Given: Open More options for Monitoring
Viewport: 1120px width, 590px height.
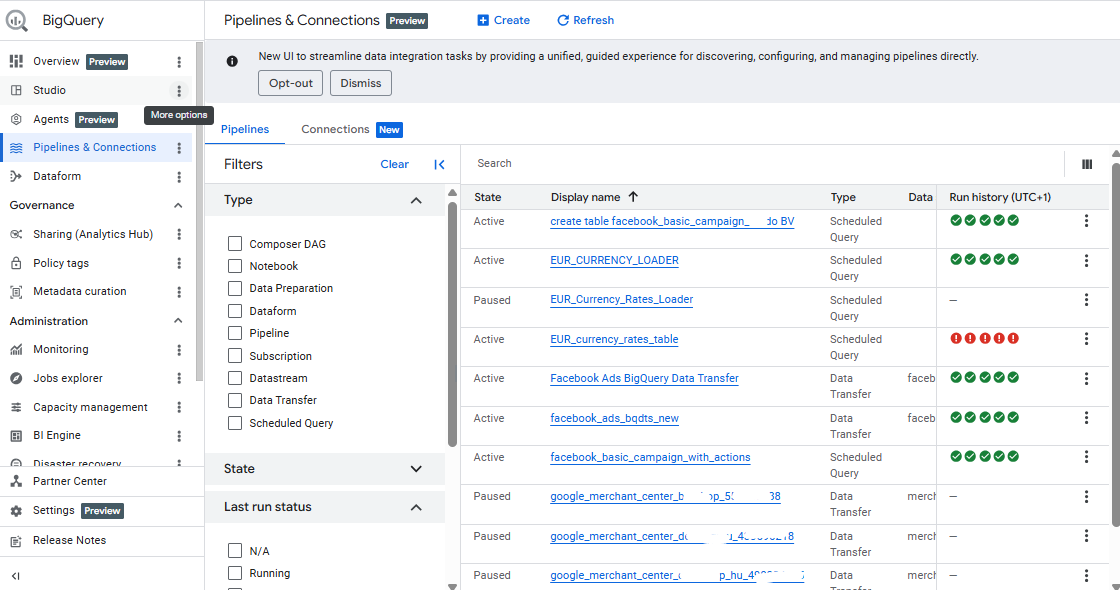Looking at the screenshot, I should 179,350.
